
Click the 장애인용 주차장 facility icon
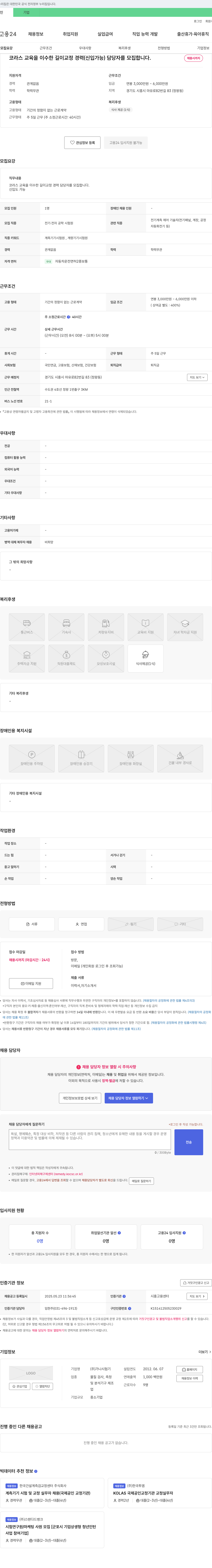(x=32, y=758)
